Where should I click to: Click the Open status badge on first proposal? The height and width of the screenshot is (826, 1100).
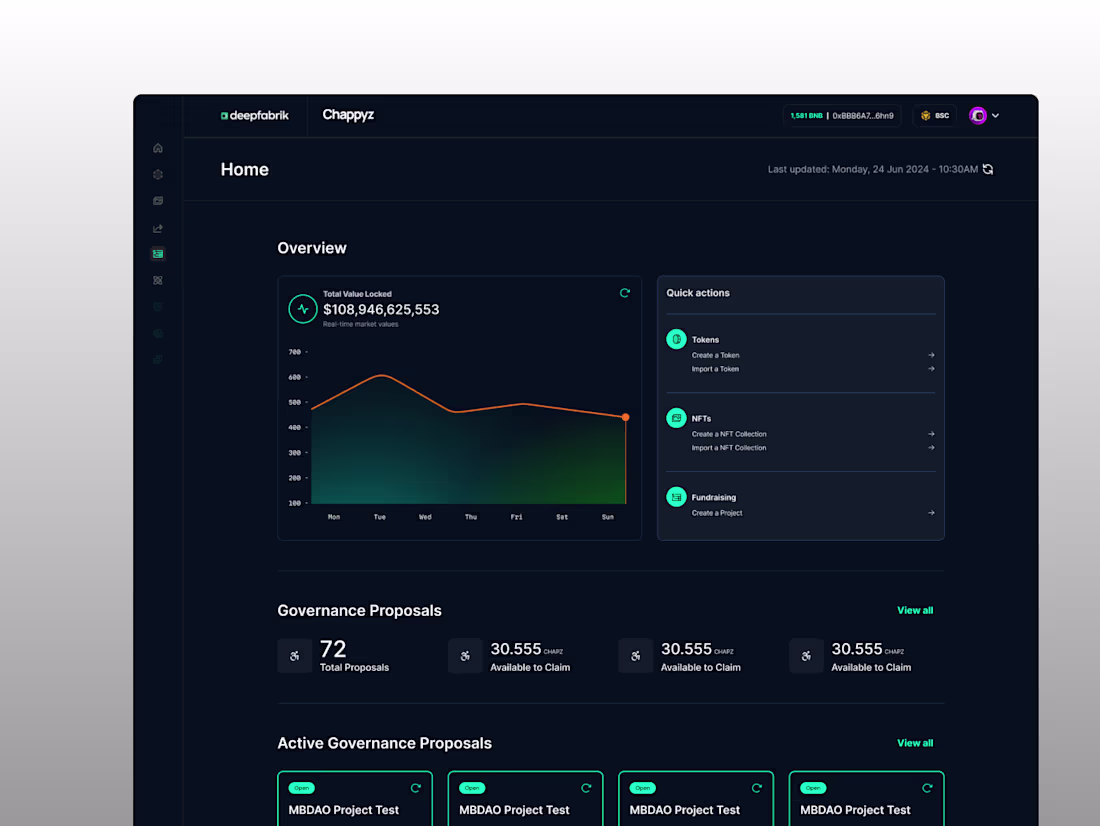(301, 788)
